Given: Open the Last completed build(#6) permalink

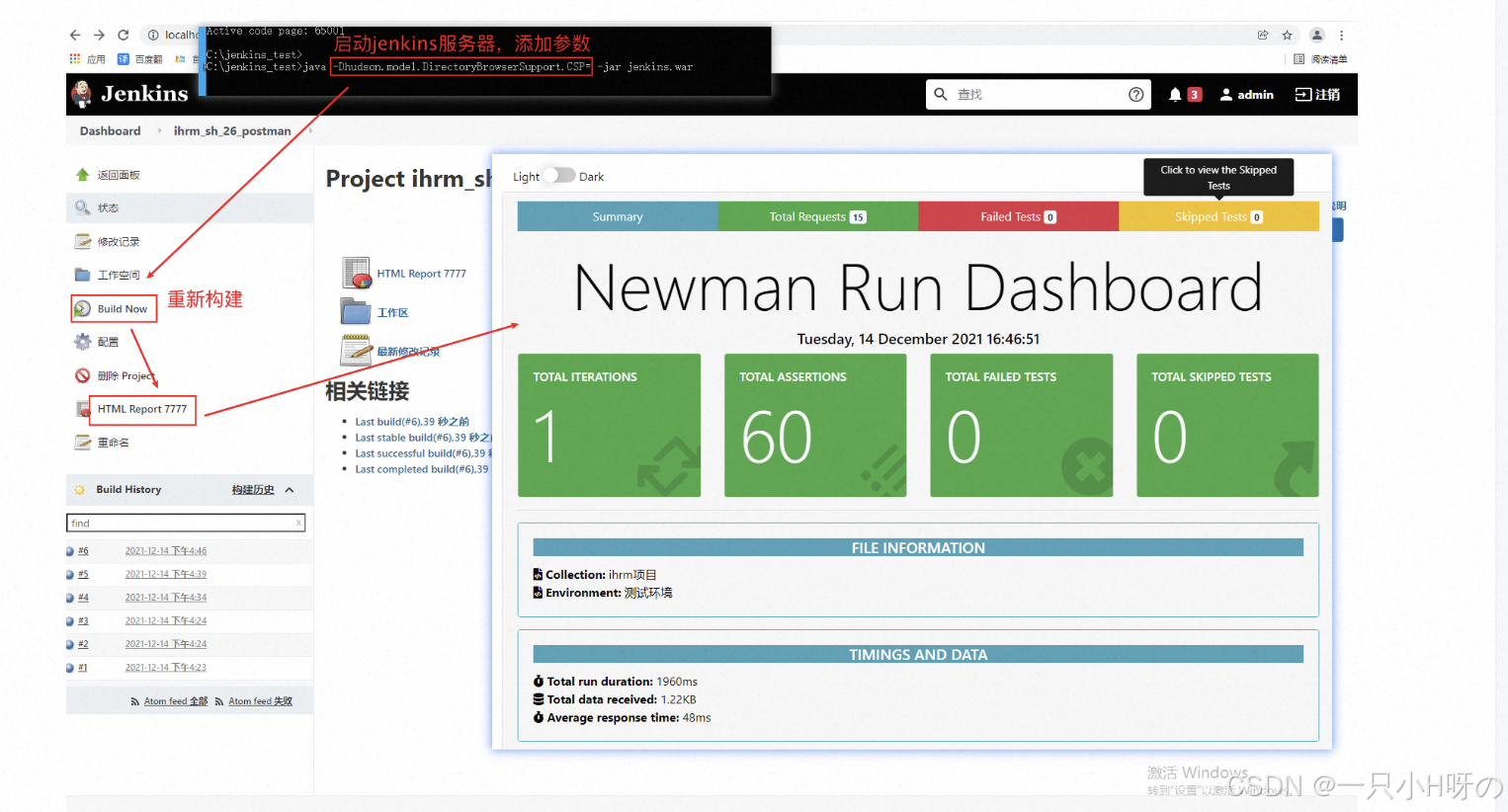Looking at the screenshot, I should click(422, 469).
